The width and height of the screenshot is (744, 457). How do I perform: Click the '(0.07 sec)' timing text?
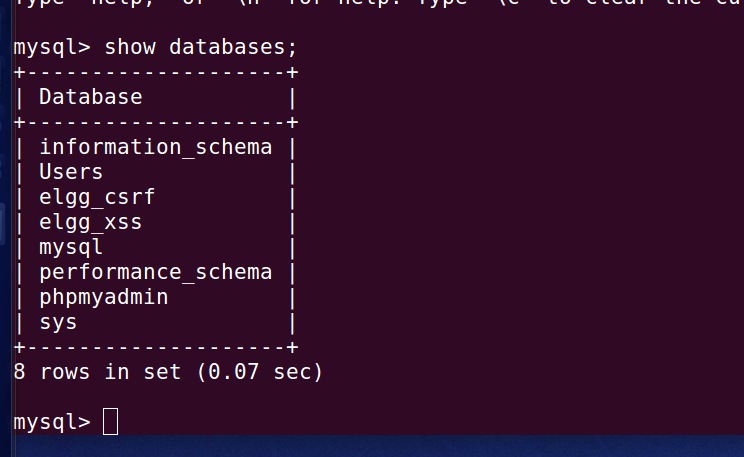pyautogui.click(x=260, y=372)
